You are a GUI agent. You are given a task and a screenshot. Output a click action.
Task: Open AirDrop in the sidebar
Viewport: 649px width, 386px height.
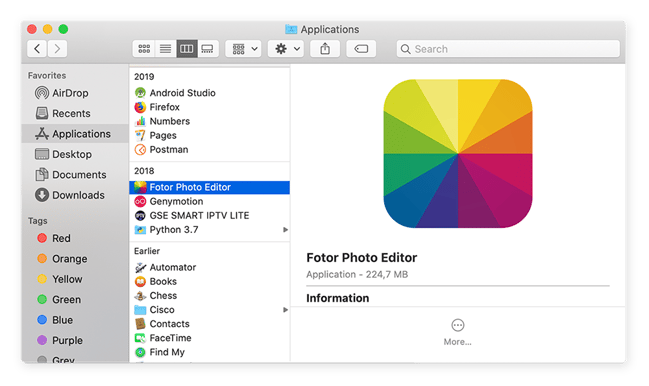(x=75, y=93)
